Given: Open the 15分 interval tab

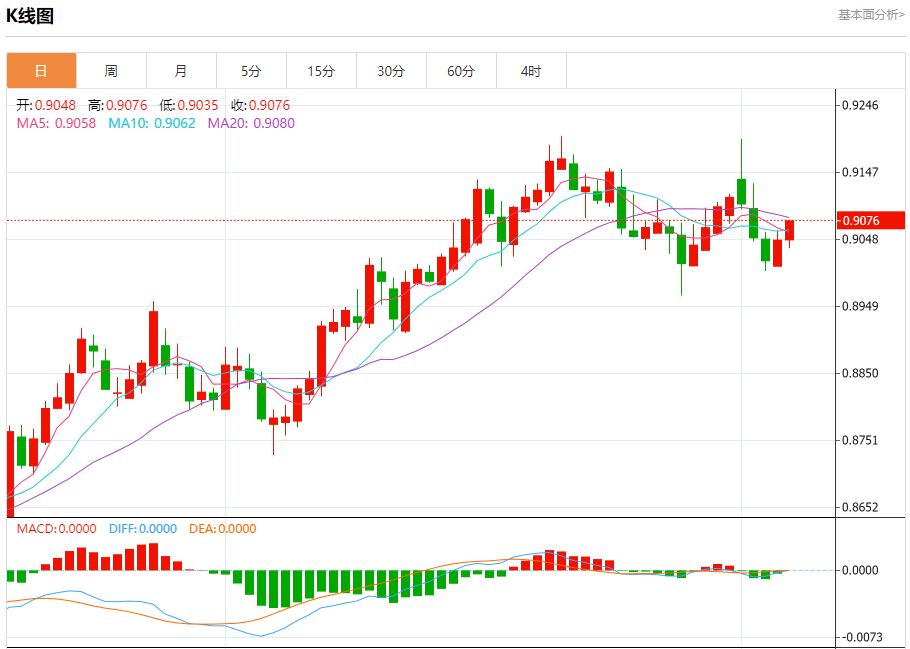Looking at the screenshot, I should click(322, 71).
